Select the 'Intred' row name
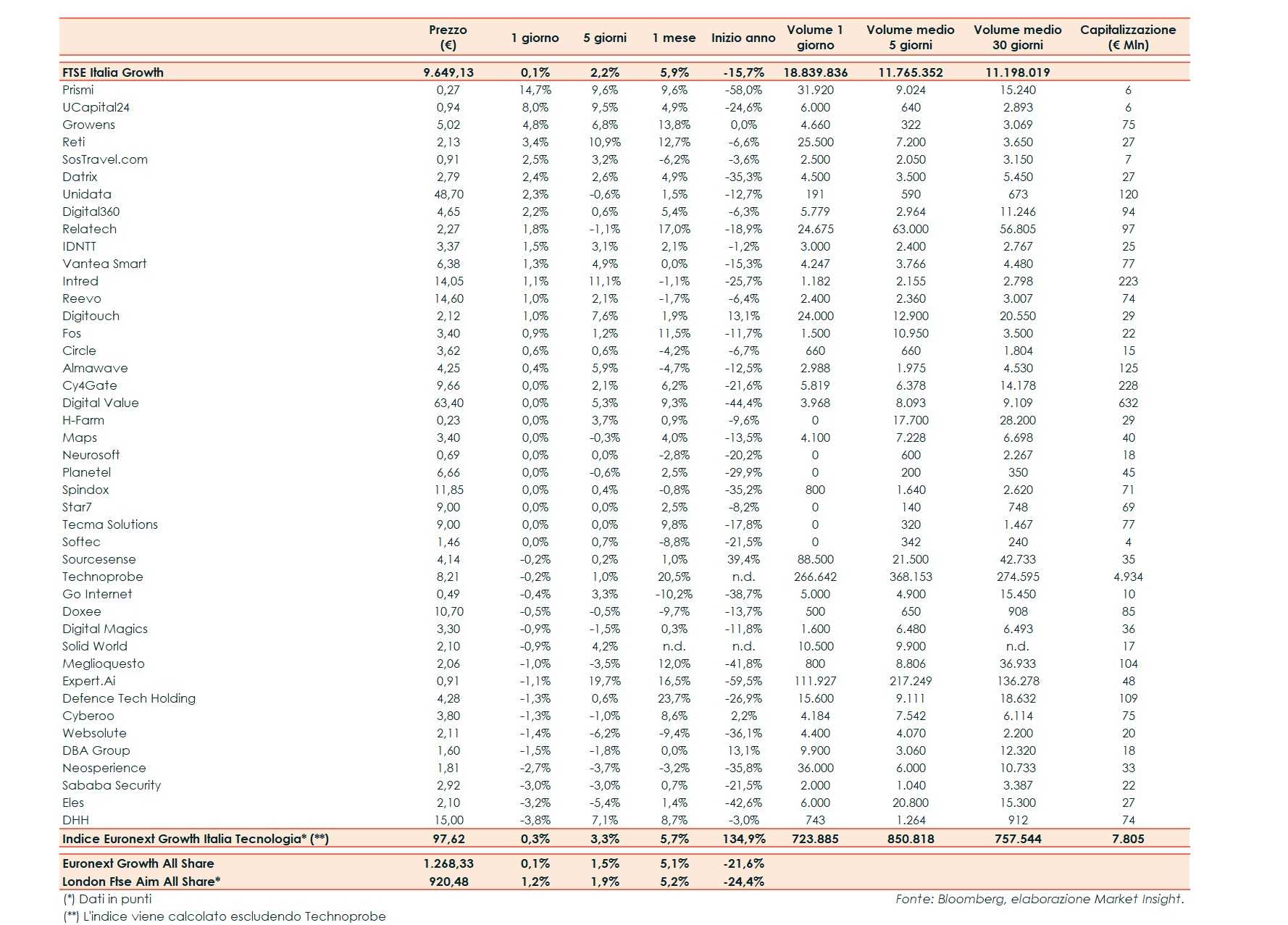Screen dimensions: 1288x925 (80, 281)
